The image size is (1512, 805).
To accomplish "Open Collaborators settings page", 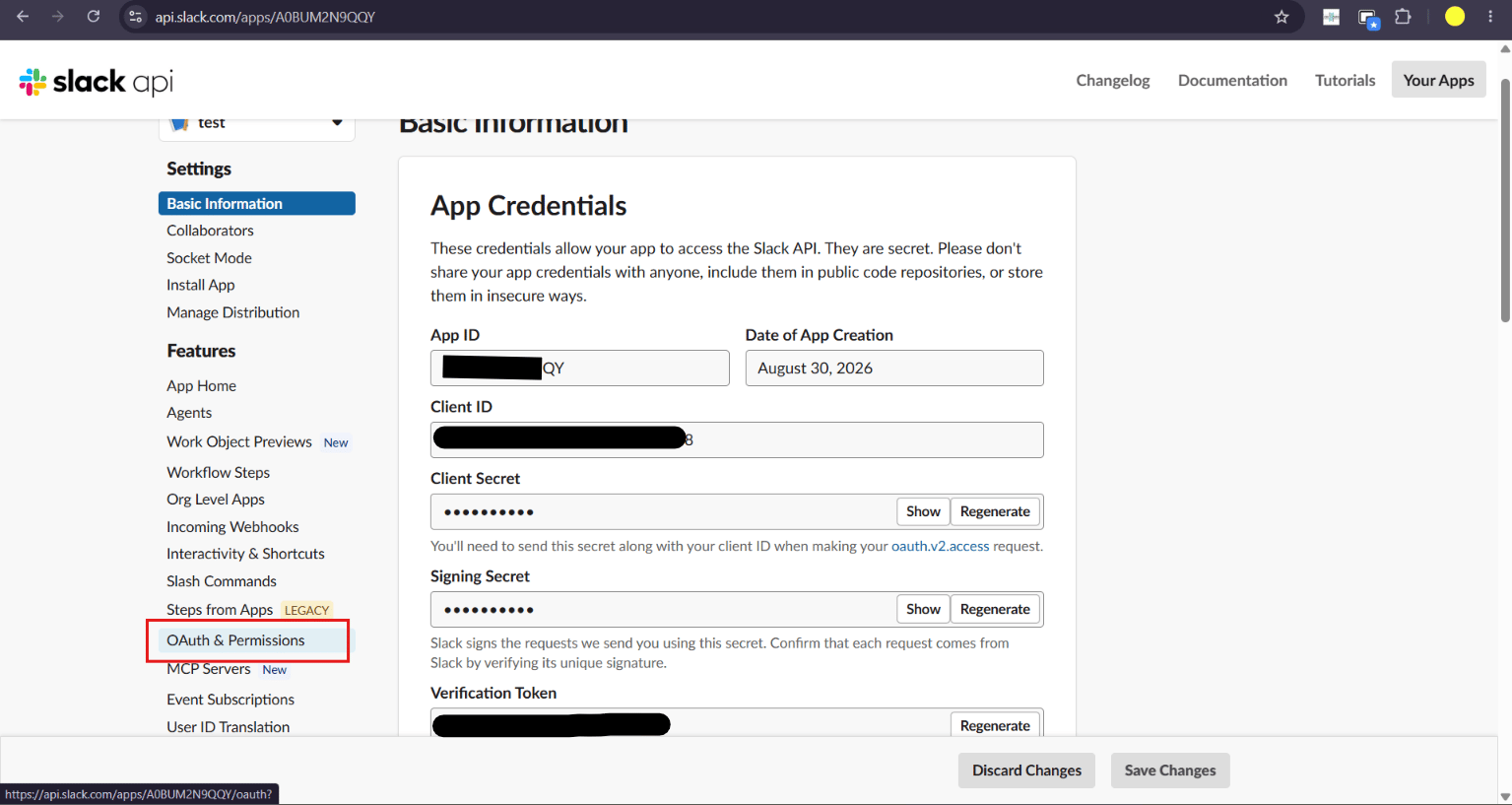I will [210, 231].
